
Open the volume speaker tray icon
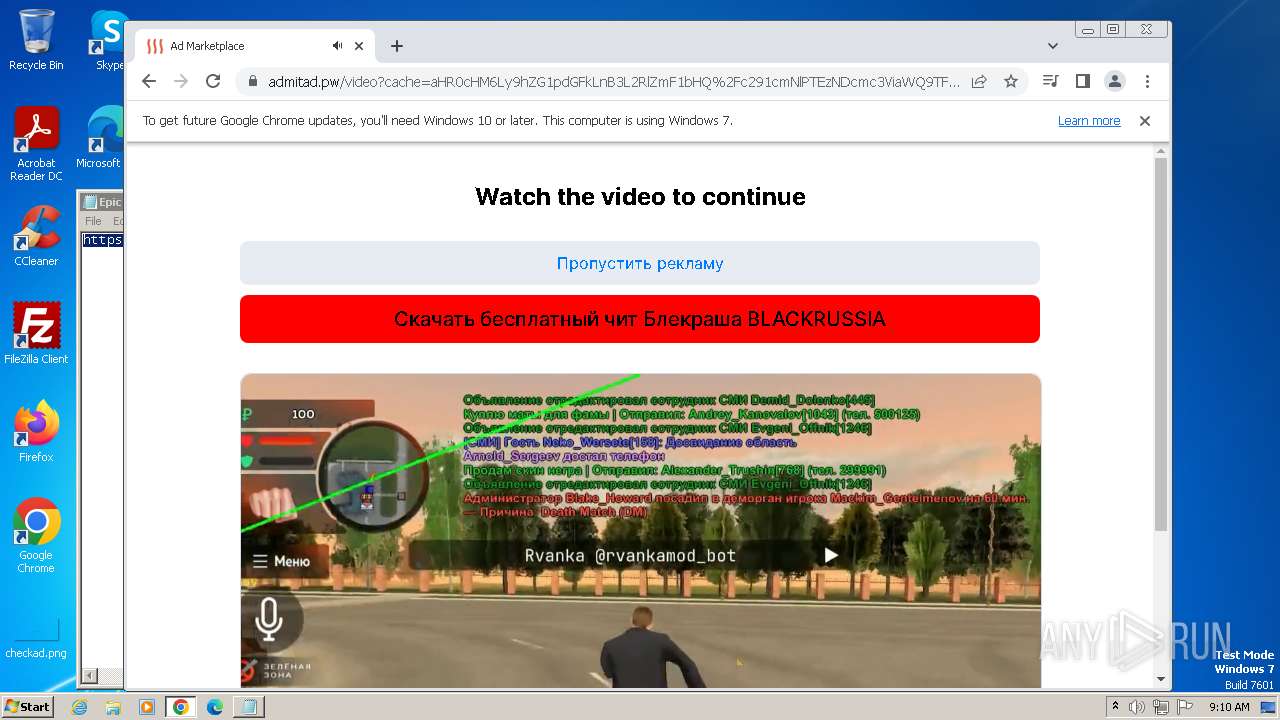point(1137,707)
